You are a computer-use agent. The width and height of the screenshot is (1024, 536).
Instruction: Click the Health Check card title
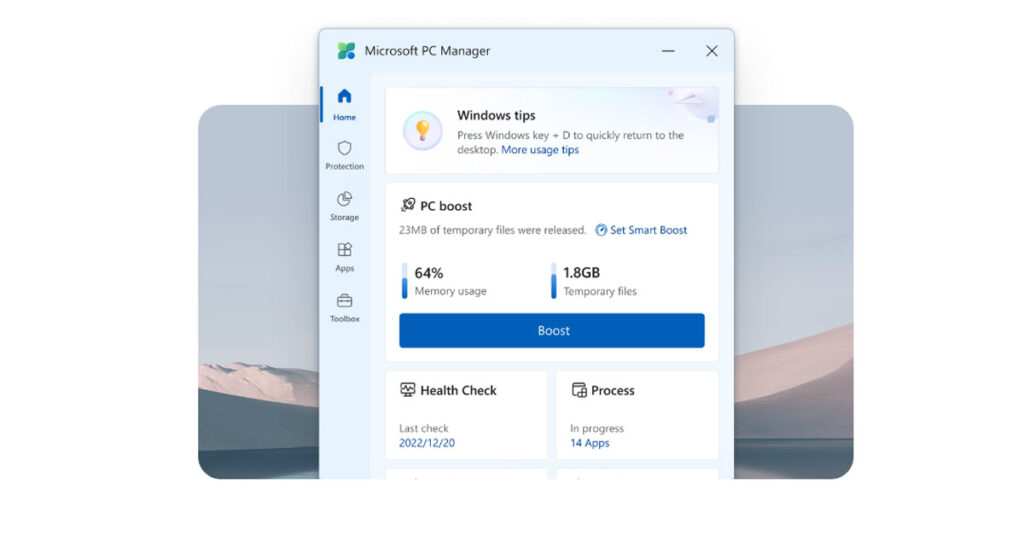tap(458, 390)
